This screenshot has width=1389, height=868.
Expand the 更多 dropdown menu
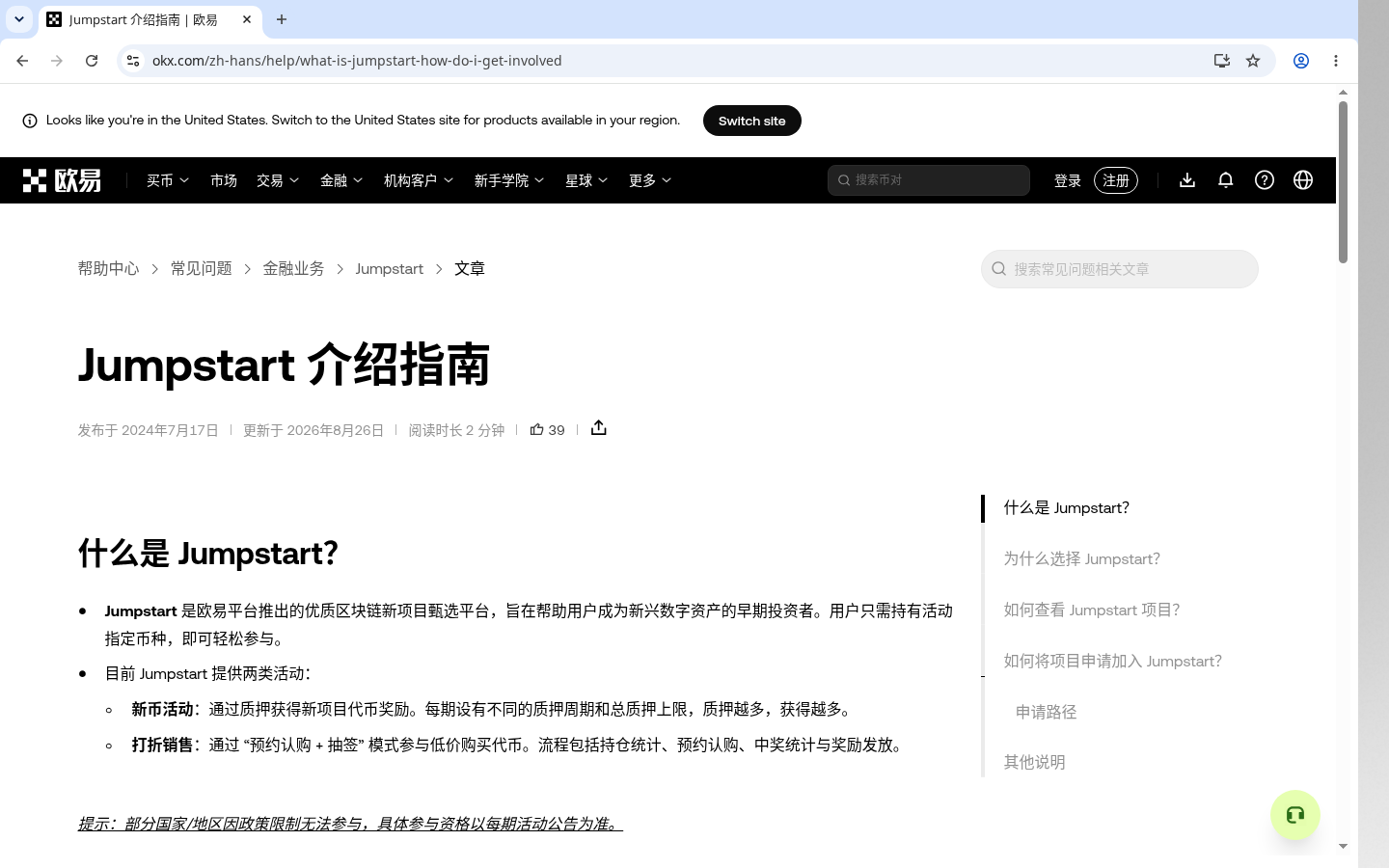coord(650,180)
